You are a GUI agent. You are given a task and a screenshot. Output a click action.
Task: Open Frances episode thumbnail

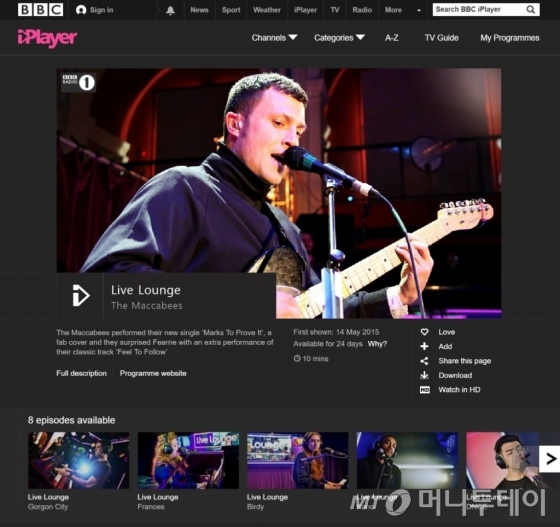(188, 460)
